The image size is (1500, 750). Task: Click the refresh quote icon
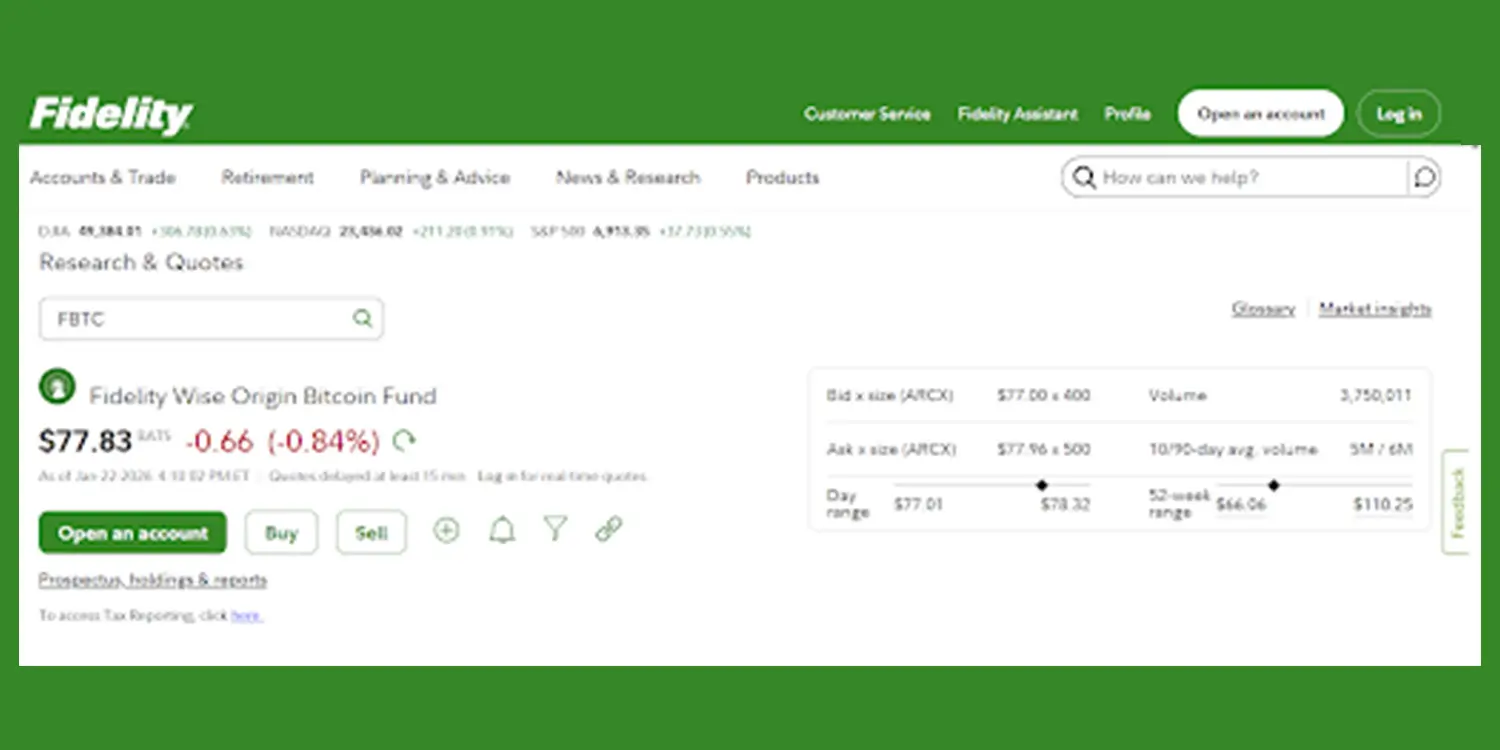coord(404,441)
